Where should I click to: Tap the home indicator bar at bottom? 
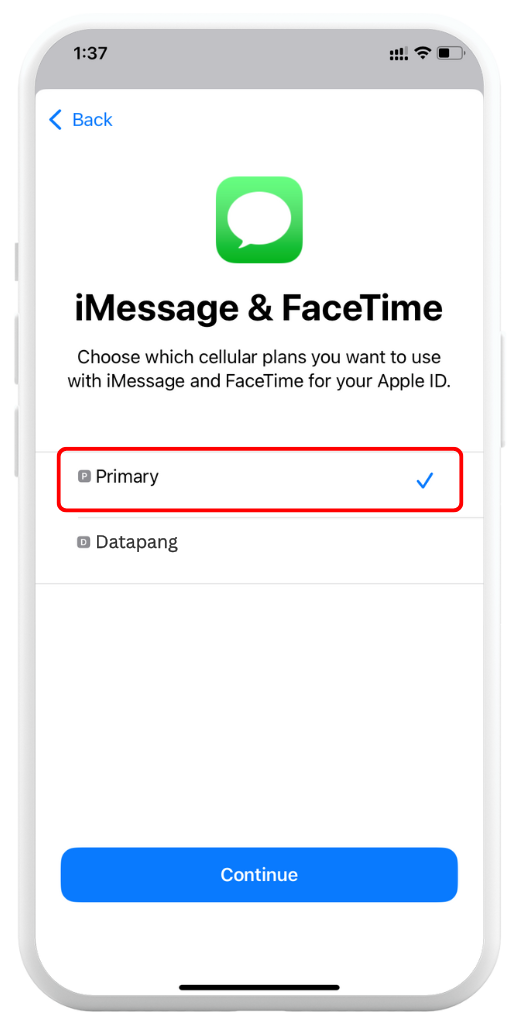point(259,986)
